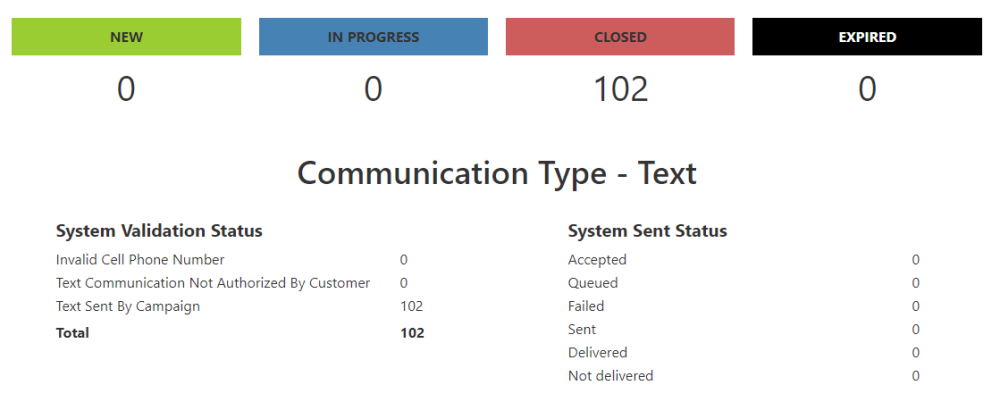This screenshot has height=402, width=1000.
Task: Select the System Sent Status heading
Action: (x=647, y=231)
